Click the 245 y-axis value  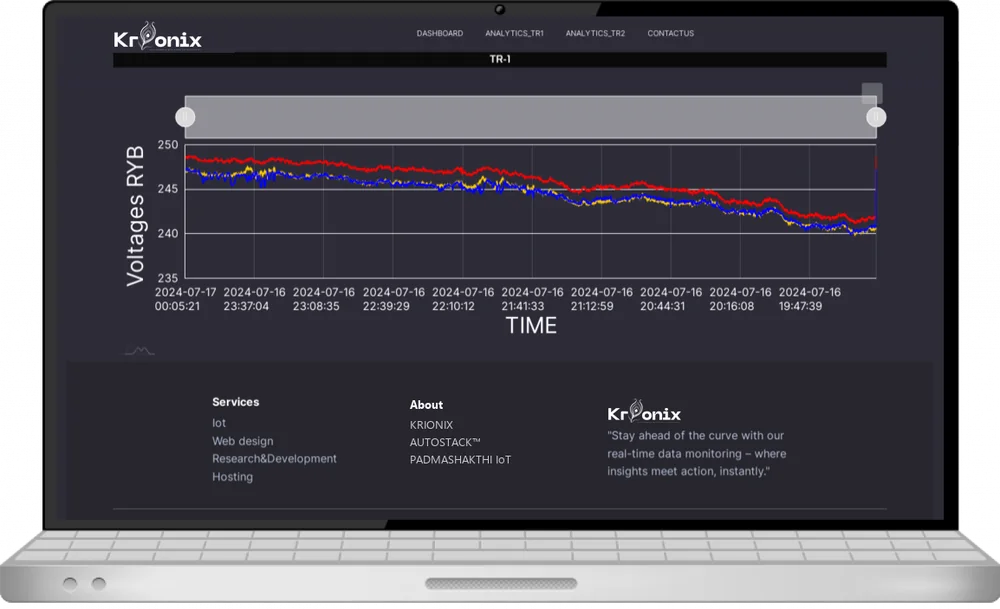pos(168,189)
